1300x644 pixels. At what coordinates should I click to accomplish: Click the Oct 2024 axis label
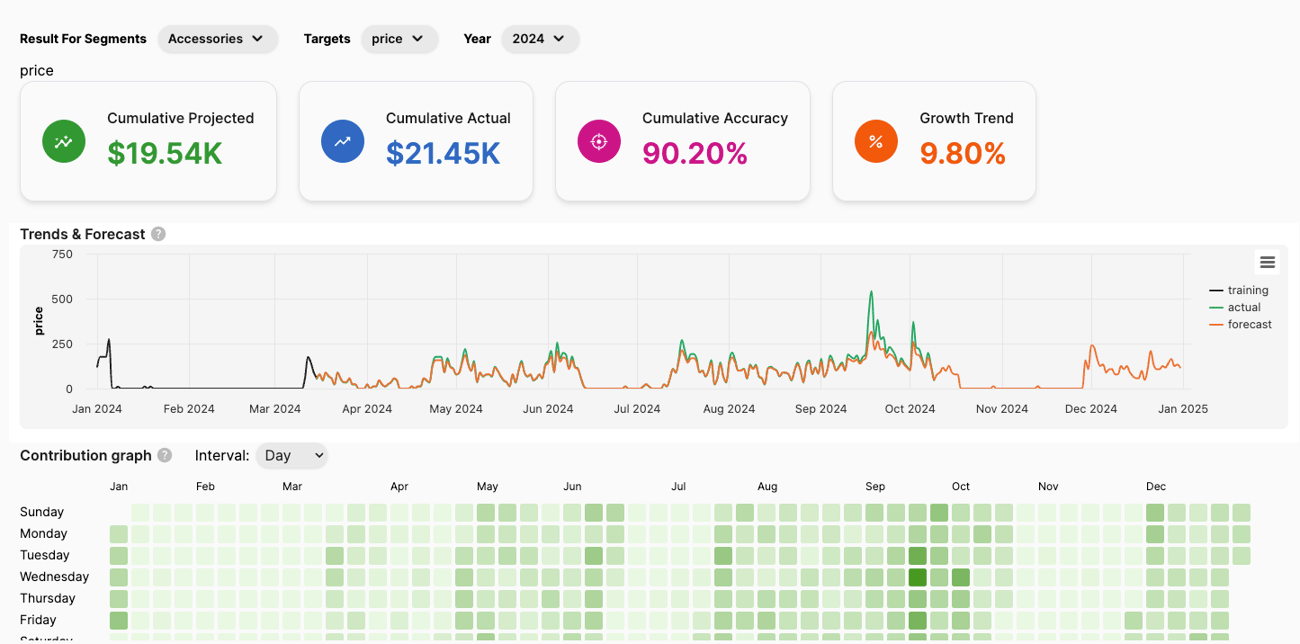pyautogui.click(x=910, y=409)
